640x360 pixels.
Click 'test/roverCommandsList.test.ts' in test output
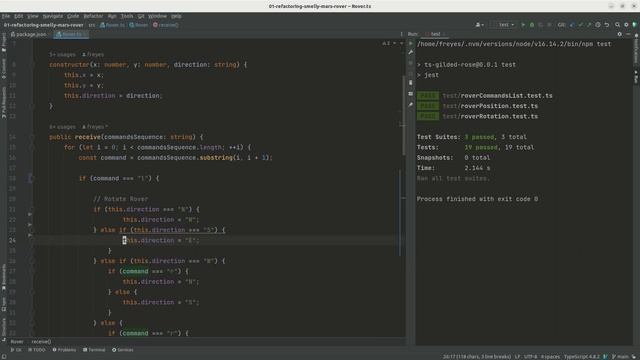point(497,96)
